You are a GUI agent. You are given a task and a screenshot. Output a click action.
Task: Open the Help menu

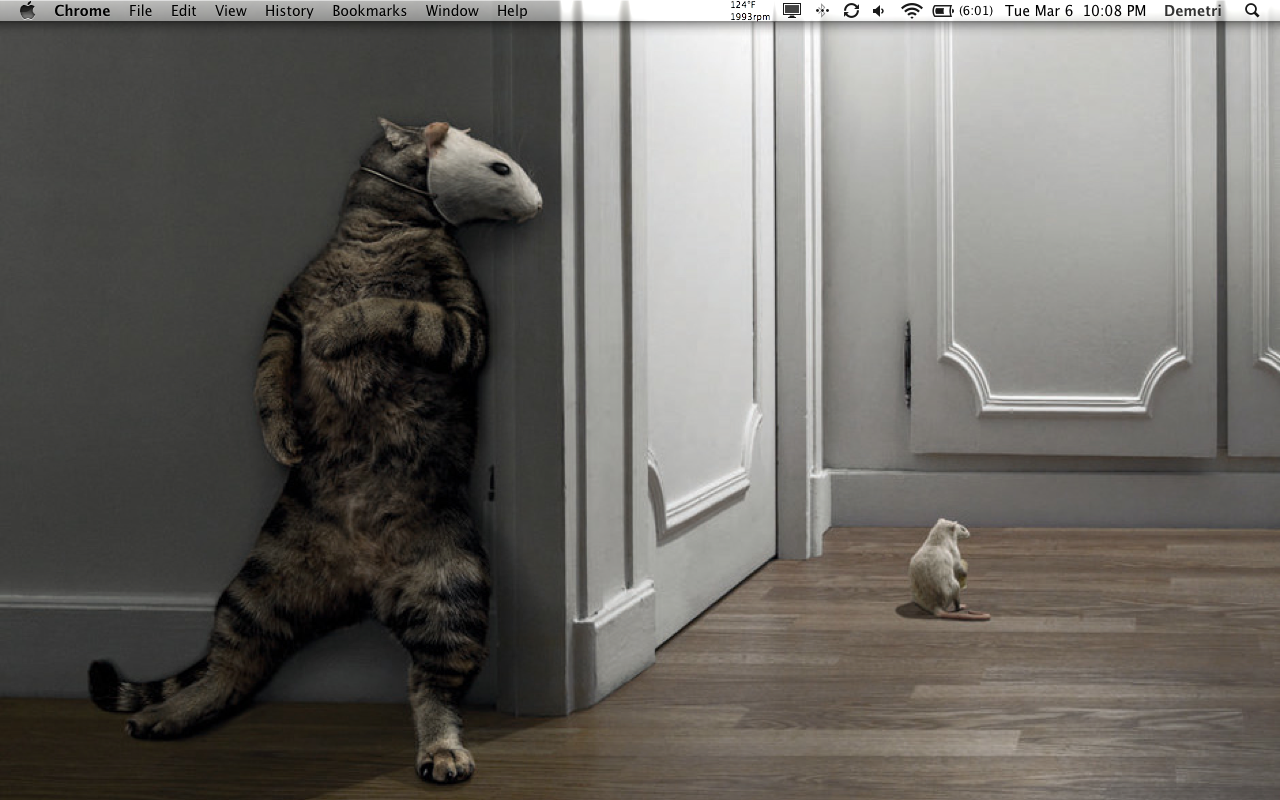coord(512,11)
